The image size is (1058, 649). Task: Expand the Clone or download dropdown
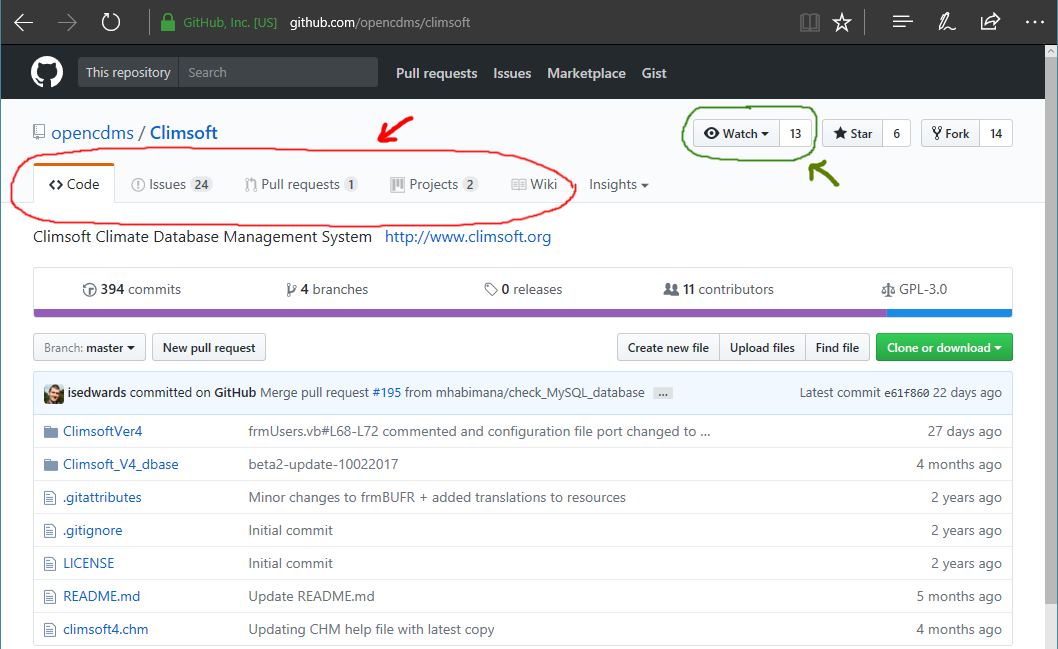coord(944,347)
